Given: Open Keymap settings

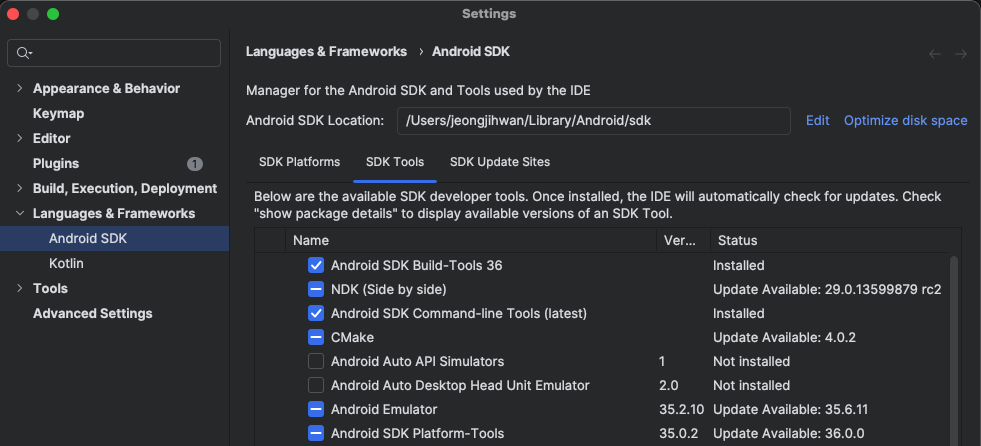Looking at the screenshot, I should tap(58, 113).
